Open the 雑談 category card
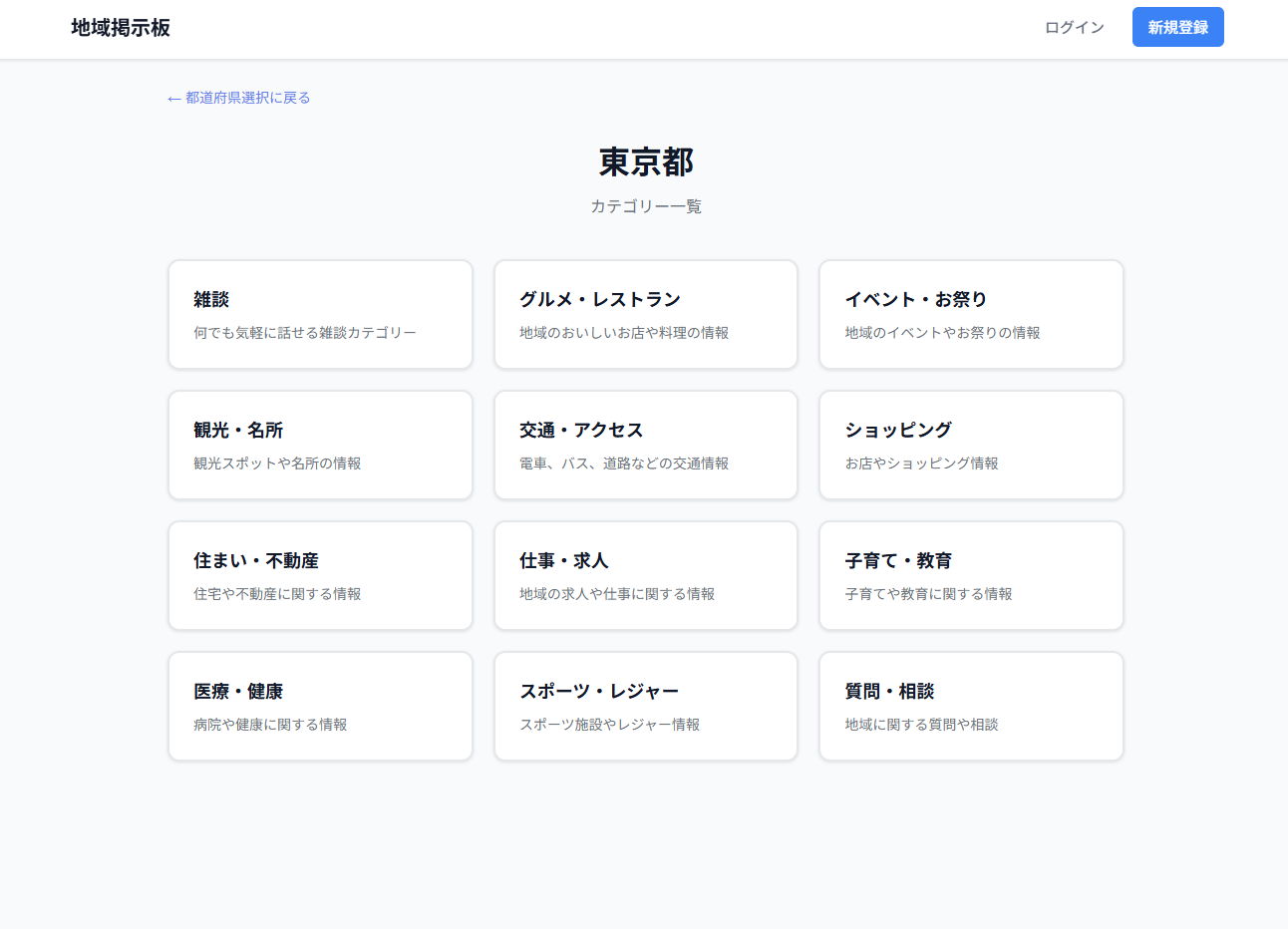The width and height of the screenshot is (1288, 929). coord(319,314)
